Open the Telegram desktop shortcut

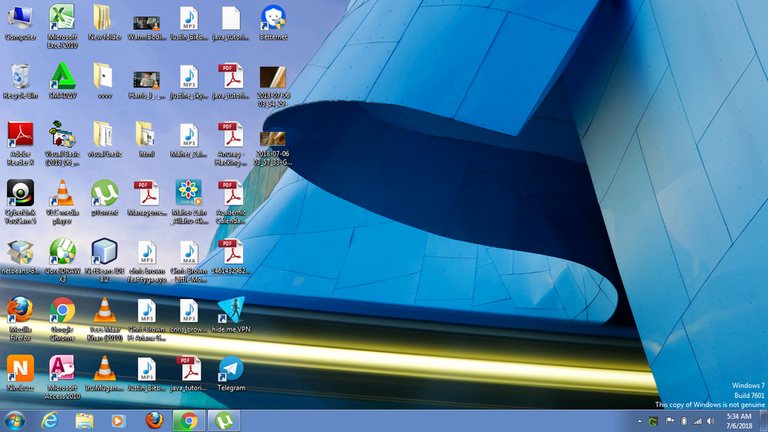tap(231, 368)
